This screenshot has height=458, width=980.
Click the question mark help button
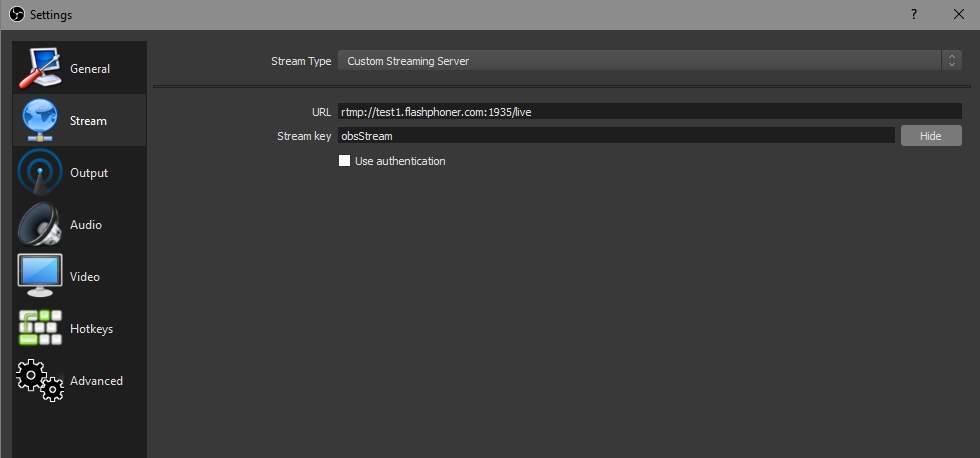[x=913, y=15]
